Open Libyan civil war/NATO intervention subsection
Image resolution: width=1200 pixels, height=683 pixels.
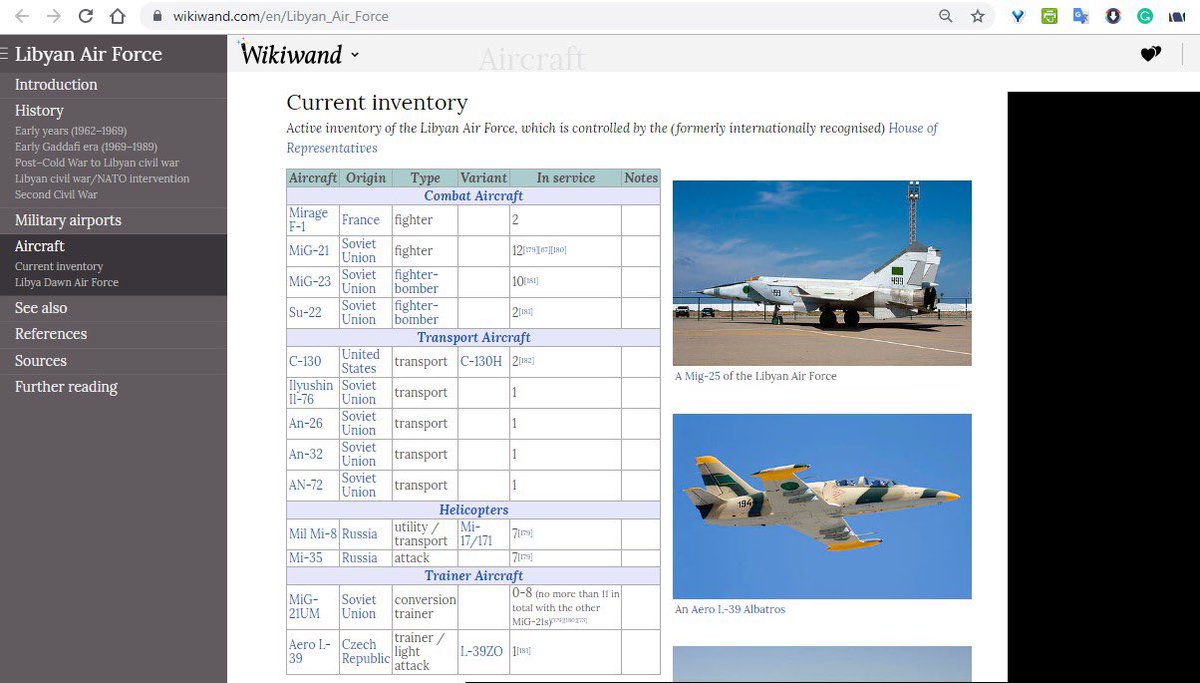tap(102, 179)
